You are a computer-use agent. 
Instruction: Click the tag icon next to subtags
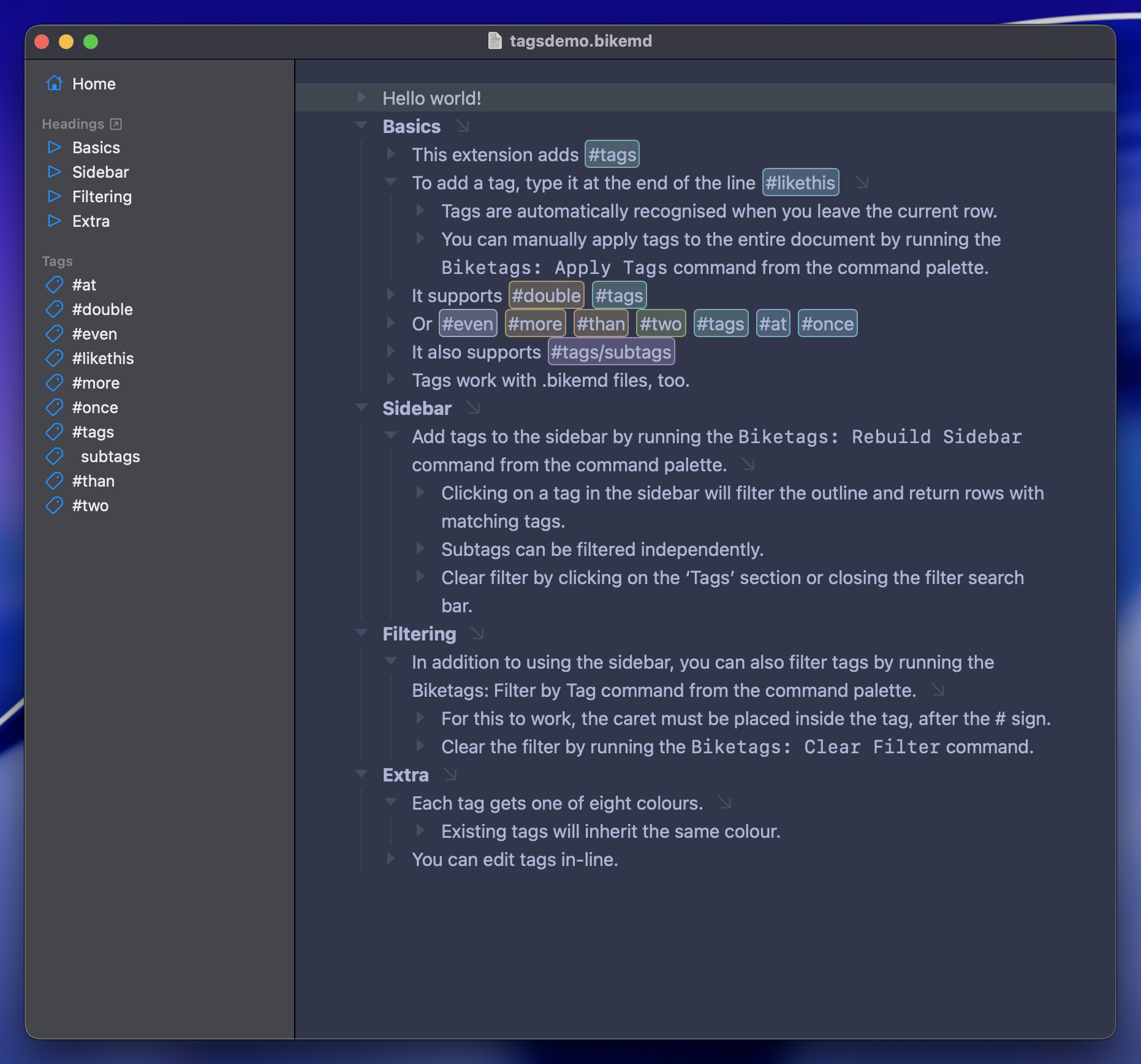(55, 456)
